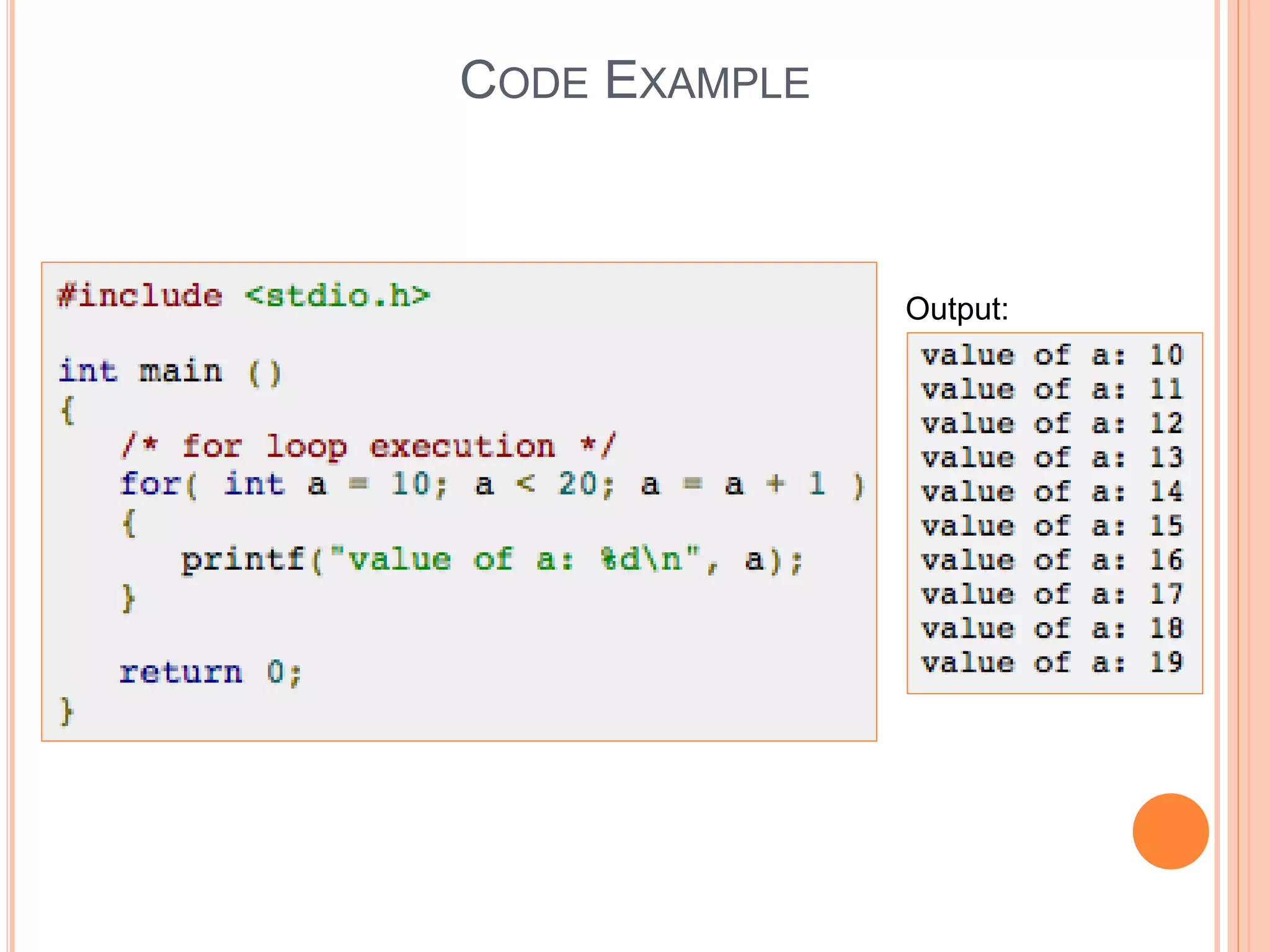The image size is (1270, 952).
Task: Click the 'Code Example' slide title
Action: coord(634,81)
